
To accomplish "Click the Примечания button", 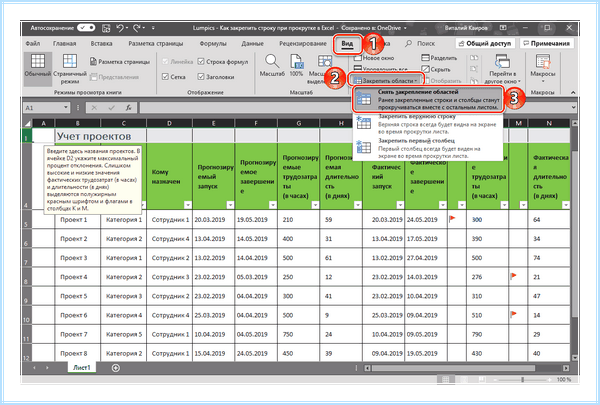I will 546,43.
